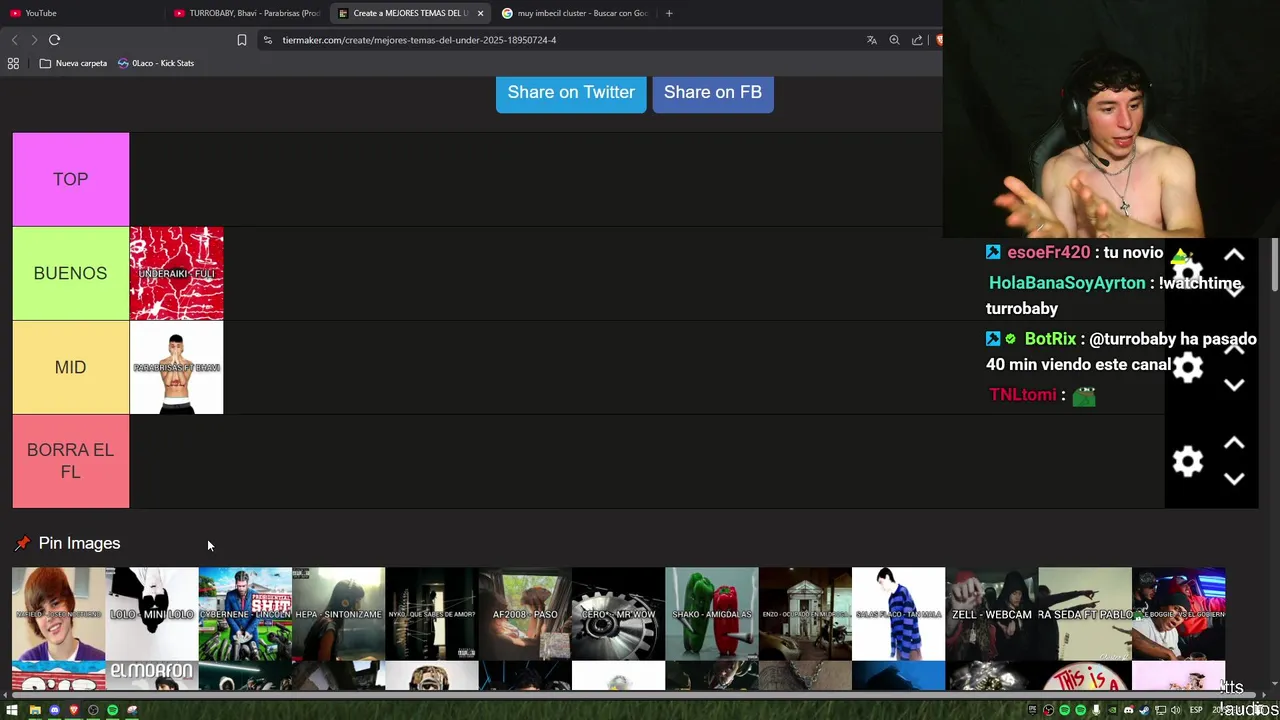Open Brave browser taskbar icon

(x=73, y=710)
